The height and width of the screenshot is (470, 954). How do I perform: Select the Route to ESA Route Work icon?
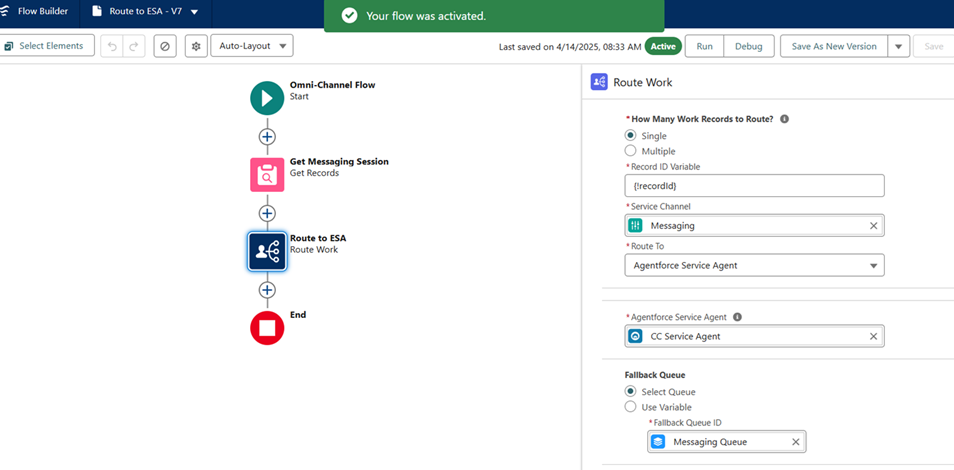click(x=267, y=251)
